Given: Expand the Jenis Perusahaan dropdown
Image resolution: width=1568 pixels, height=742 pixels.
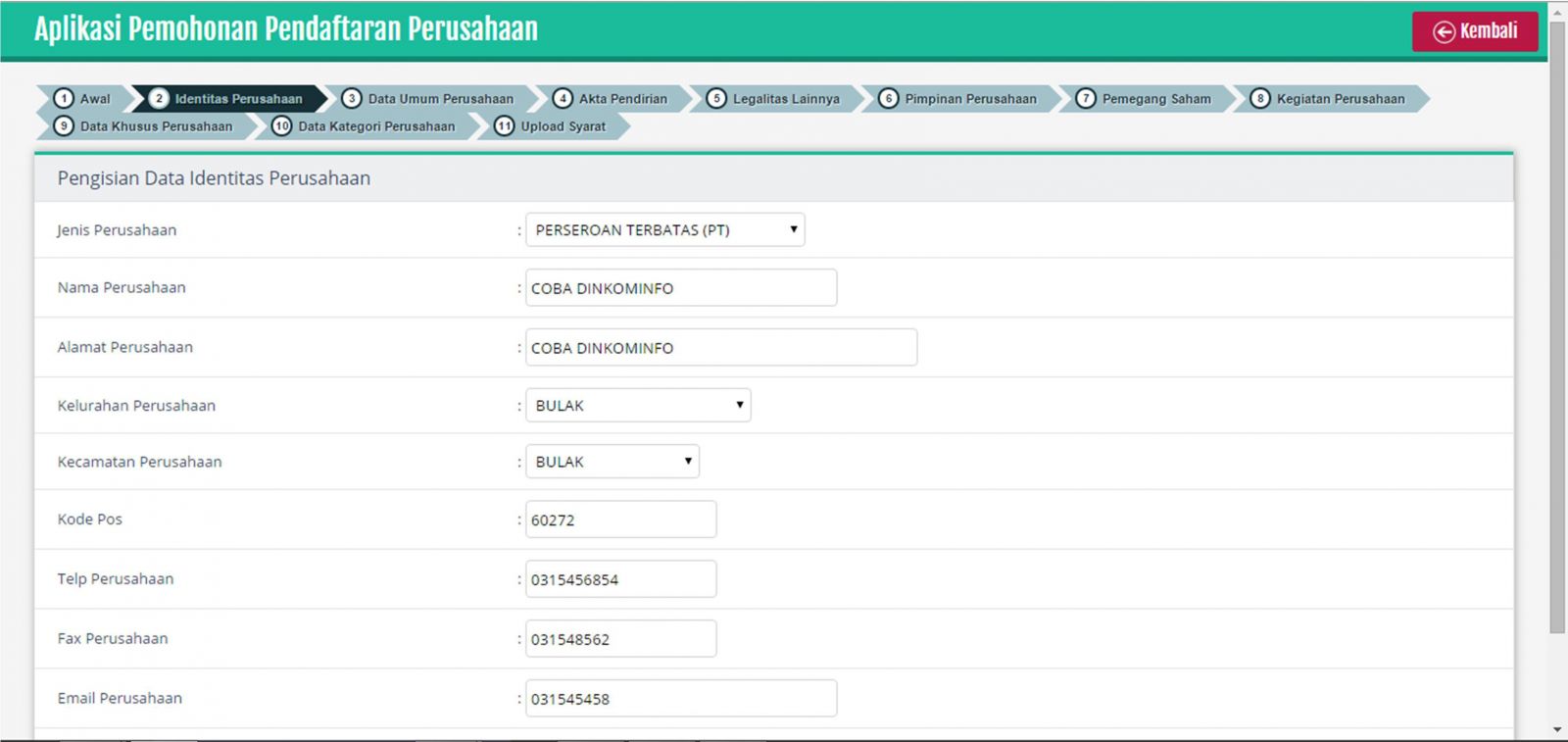Looking at the screenshot, I should click(664, 230).
